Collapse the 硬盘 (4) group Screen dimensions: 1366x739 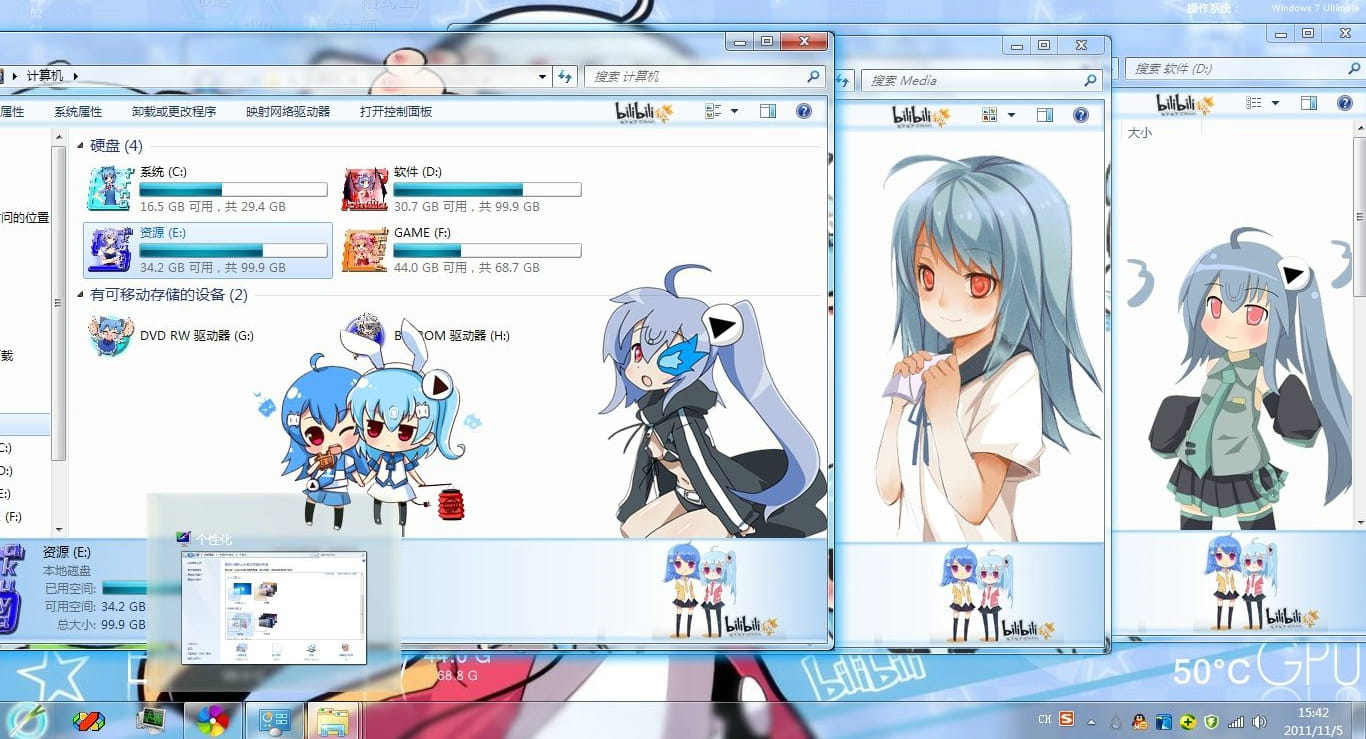(81, 146)
